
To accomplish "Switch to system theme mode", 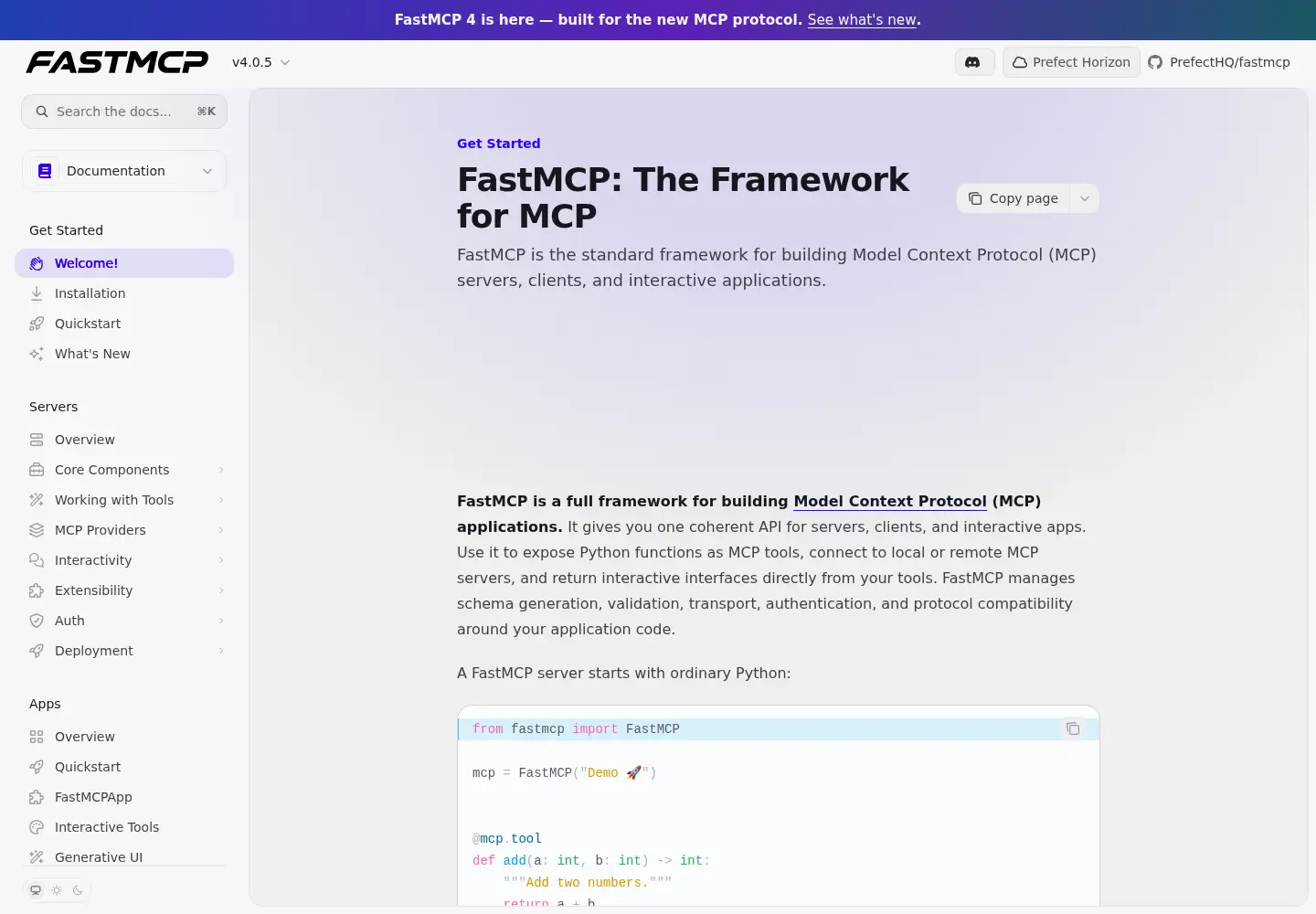I will click(x=36, y=890).
